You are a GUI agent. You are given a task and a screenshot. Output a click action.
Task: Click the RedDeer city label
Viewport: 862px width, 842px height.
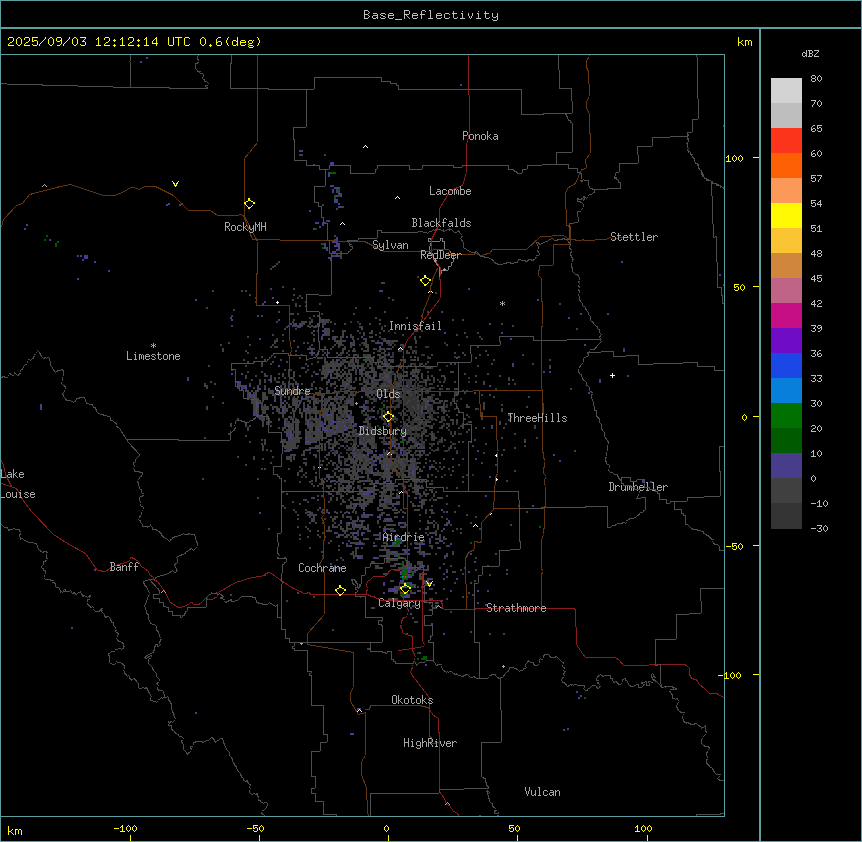pos(440,255)
